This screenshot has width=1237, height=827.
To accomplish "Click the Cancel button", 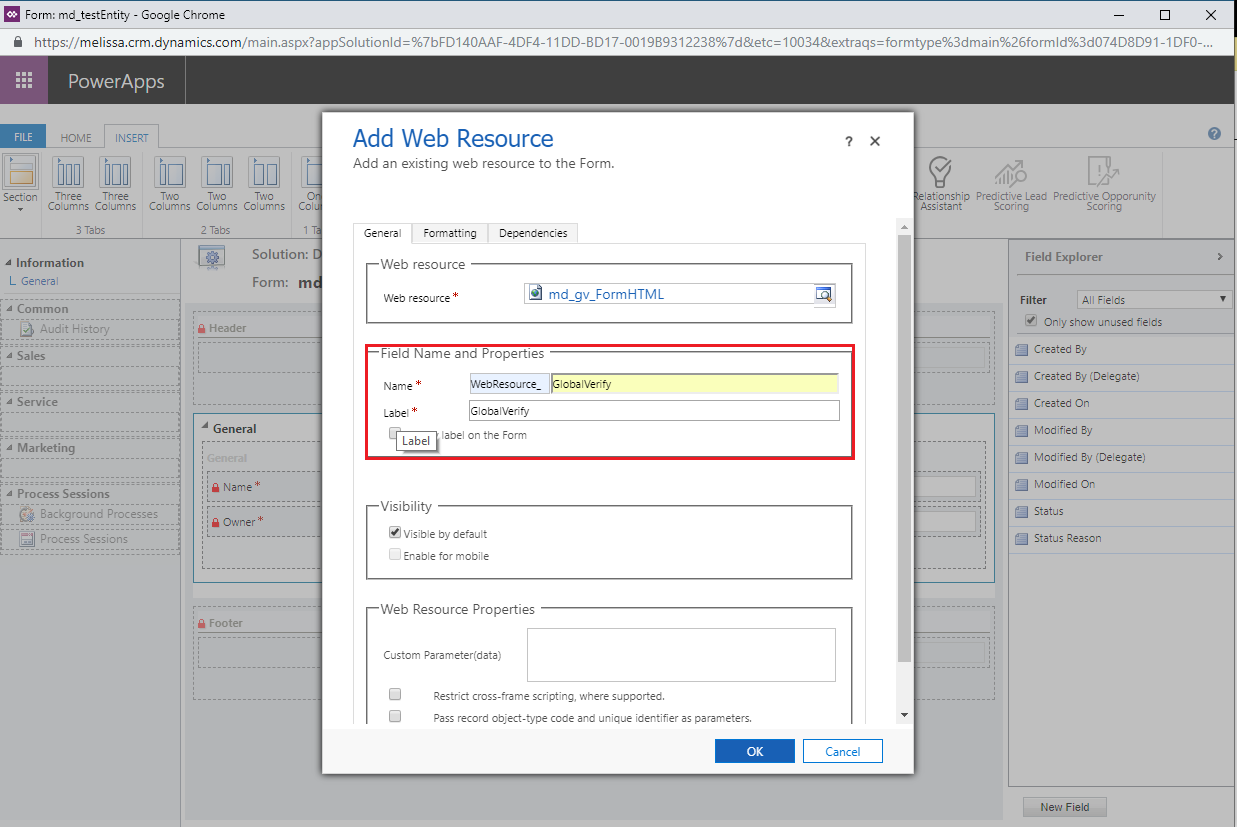I will tap(843, 751).
